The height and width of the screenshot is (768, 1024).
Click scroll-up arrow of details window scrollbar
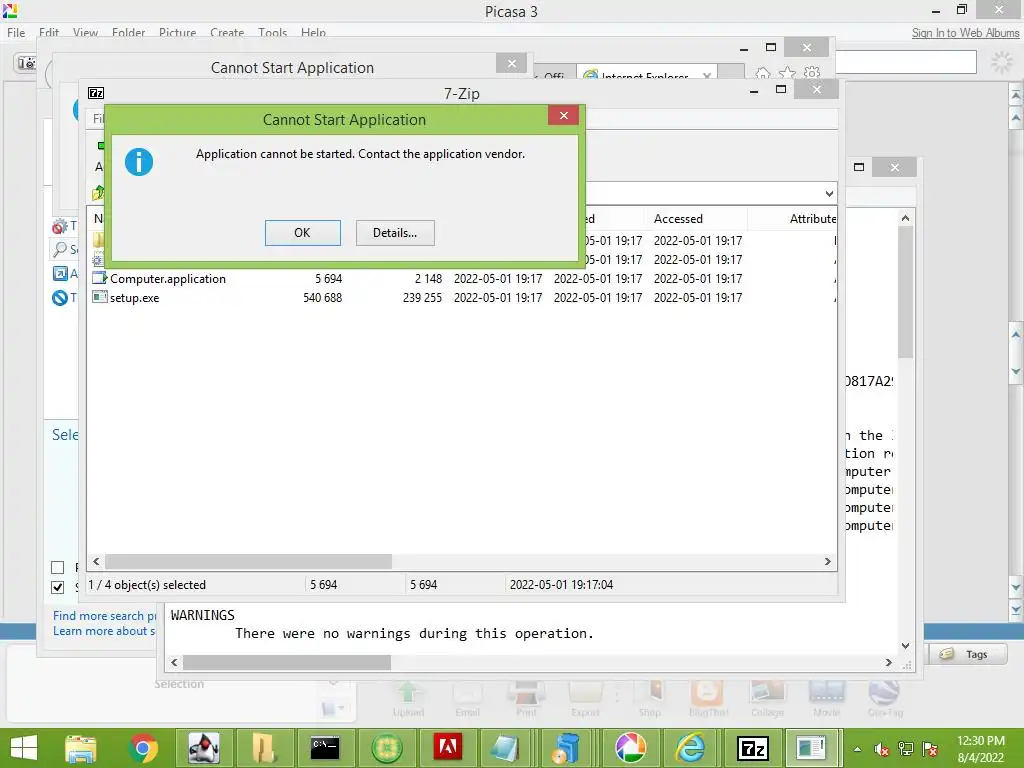point(905,218)
